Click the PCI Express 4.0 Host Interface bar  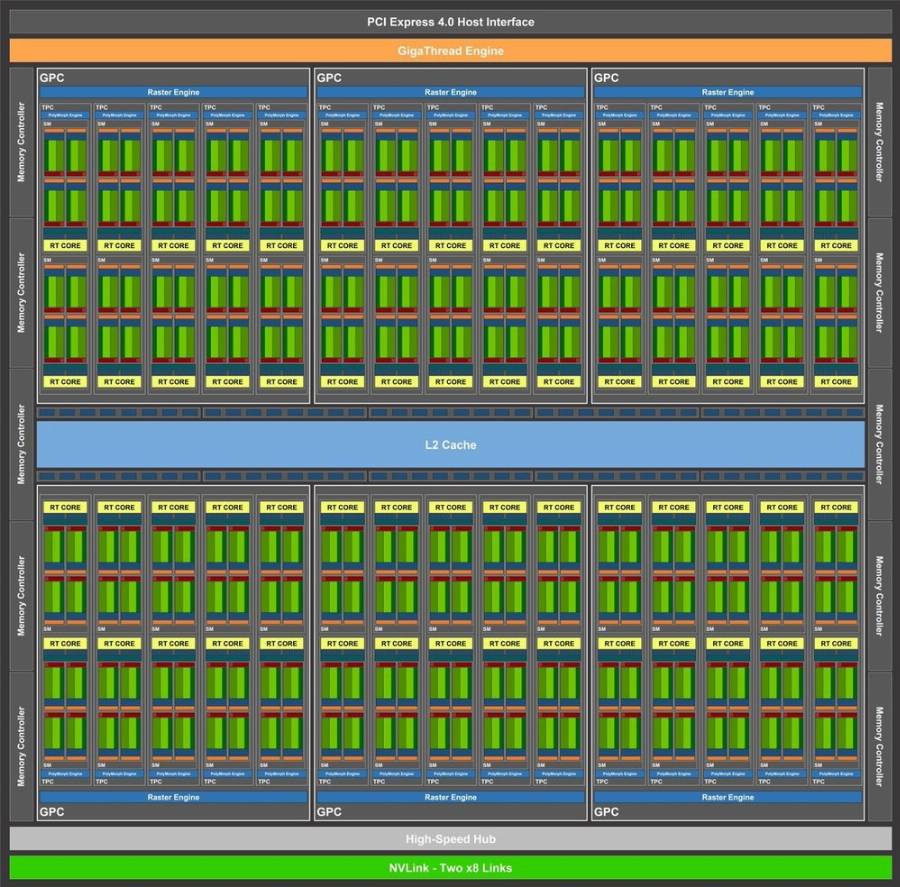point(451,22)
